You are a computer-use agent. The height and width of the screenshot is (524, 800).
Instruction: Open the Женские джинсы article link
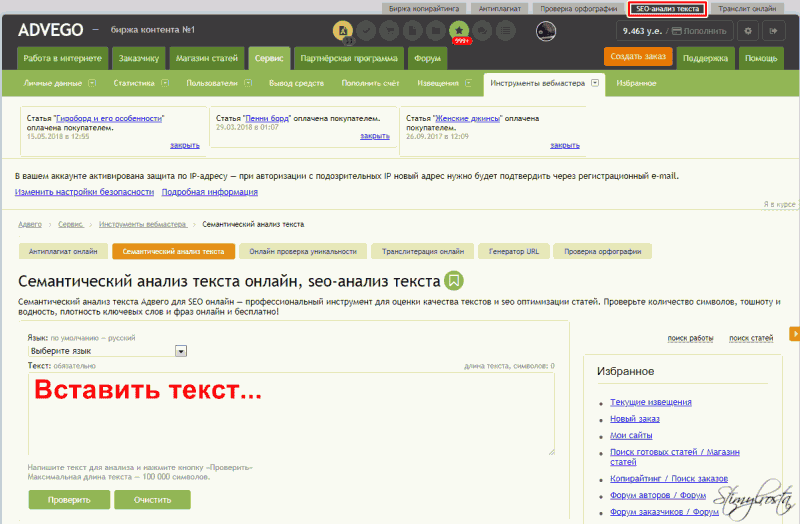tap(467, 118)
